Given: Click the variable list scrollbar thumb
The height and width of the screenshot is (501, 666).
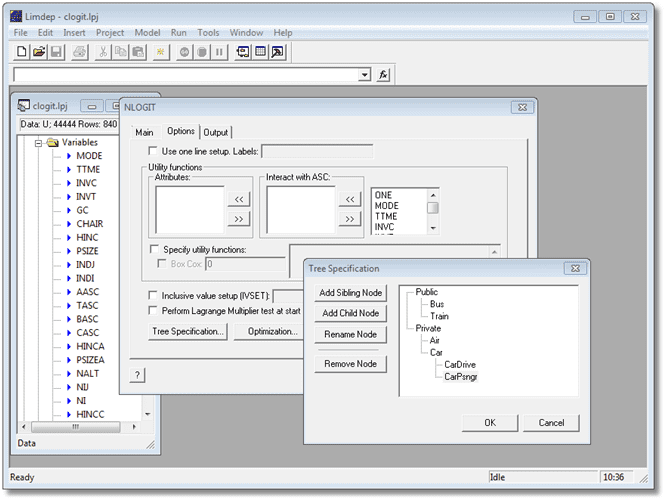Looking at the screenshot, I should click(433, 208).
